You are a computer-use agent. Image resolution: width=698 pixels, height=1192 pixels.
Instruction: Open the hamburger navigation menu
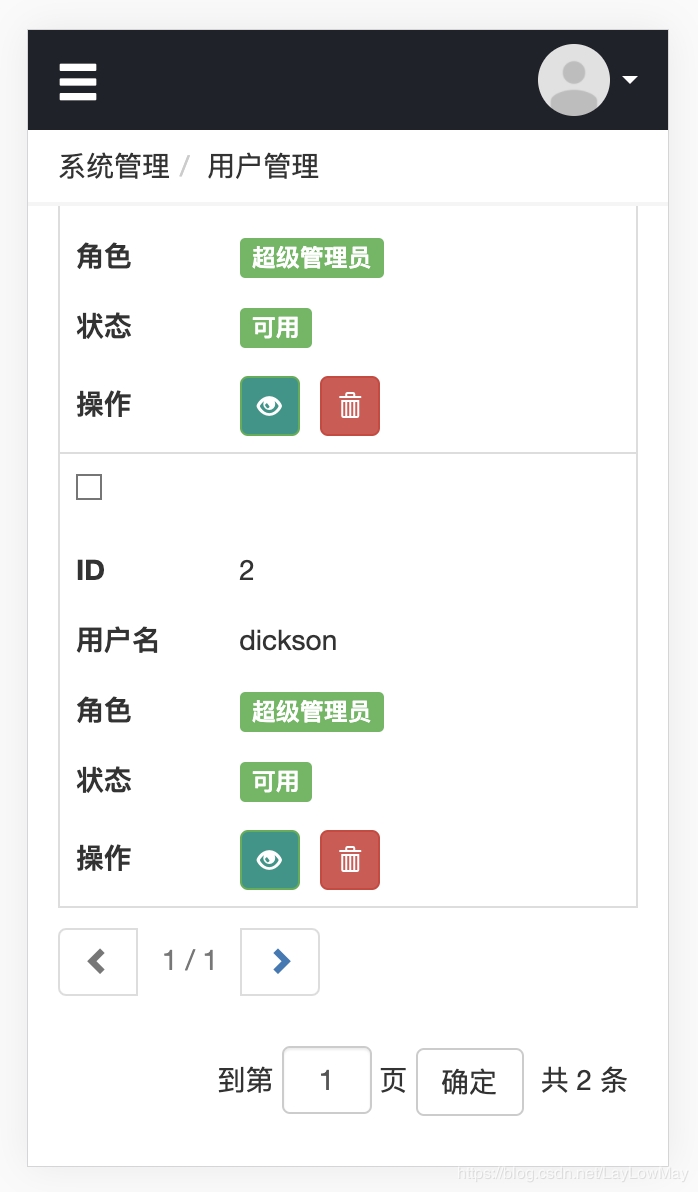(78, 82)
